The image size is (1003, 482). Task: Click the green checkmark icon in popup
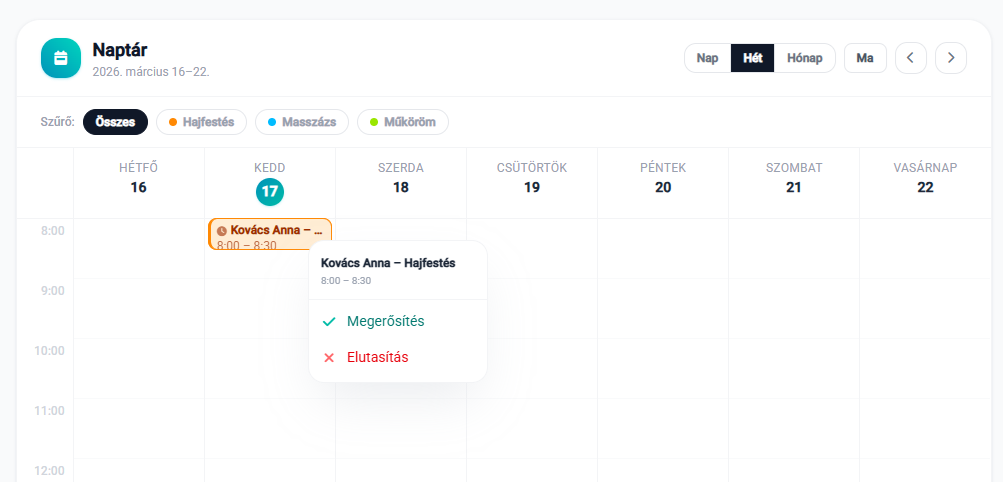pyautogui.click(x=329, y=322)
